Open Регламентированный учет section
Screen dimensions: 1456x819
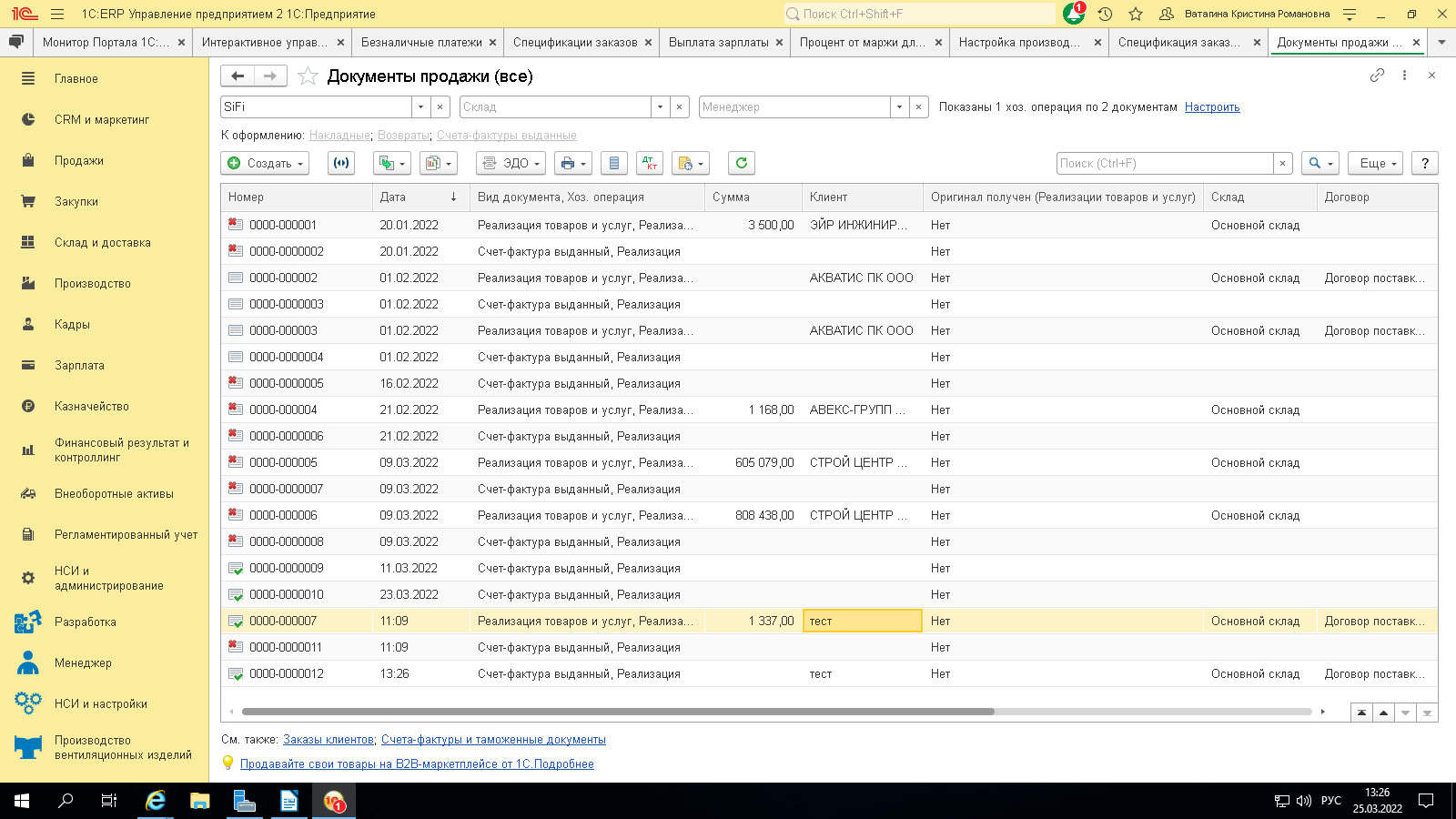tap(126, 535)
